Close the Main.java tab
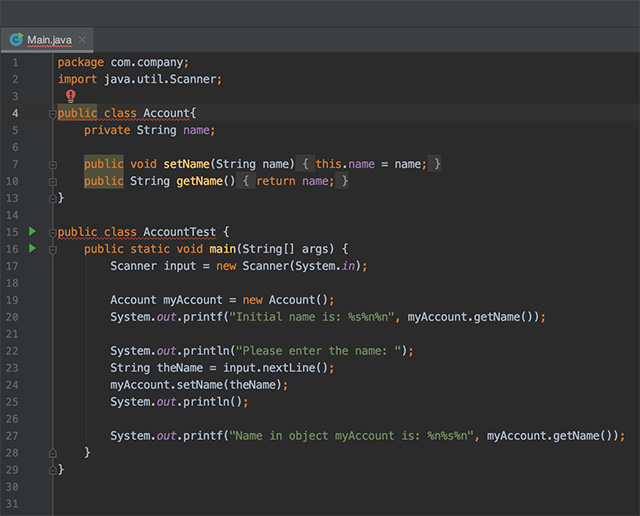Viewport: 640px width, 516px height. pos(82,40)
